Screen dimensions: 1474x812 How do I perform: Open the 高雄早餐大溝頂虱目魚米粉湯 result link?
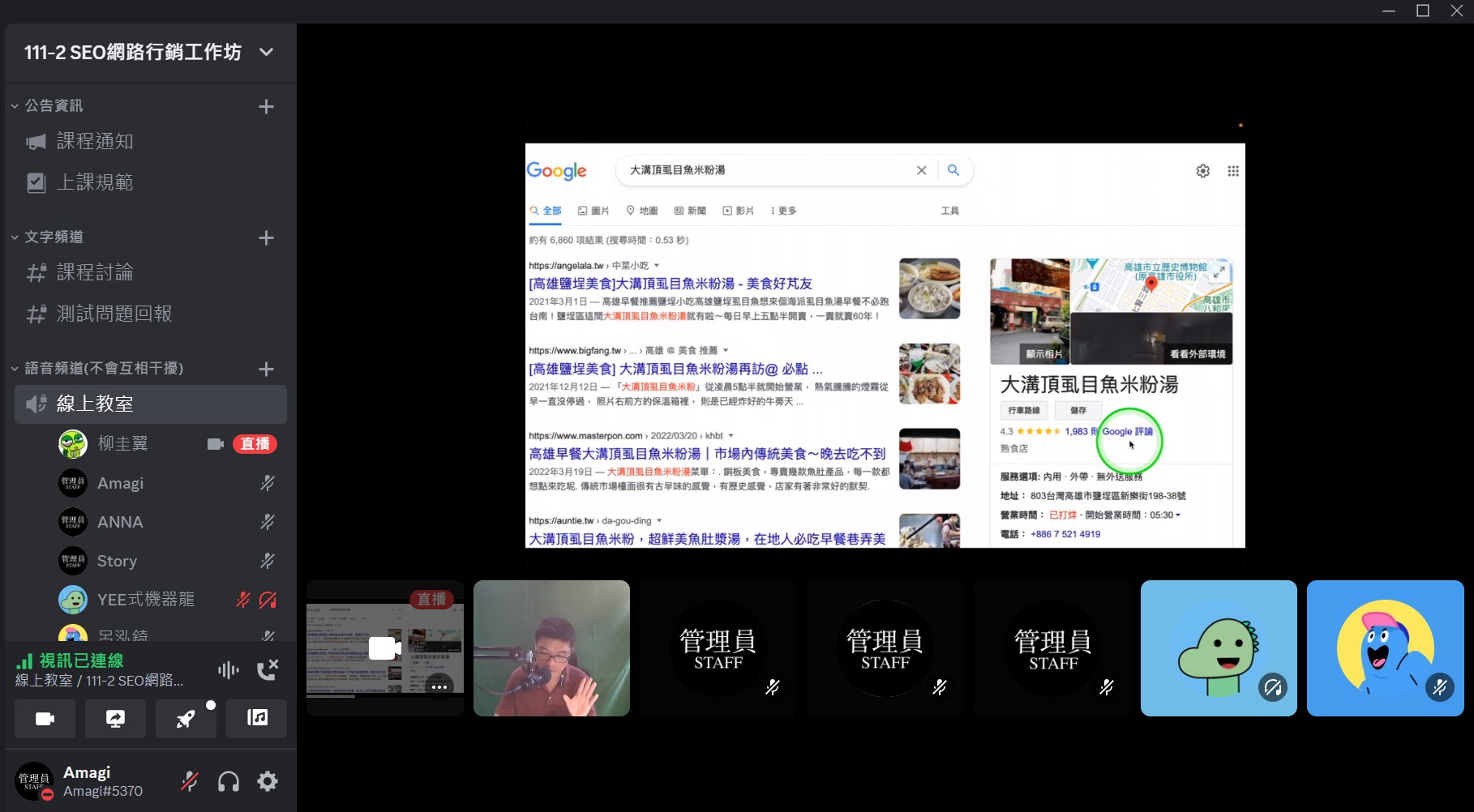pos(707,454)
